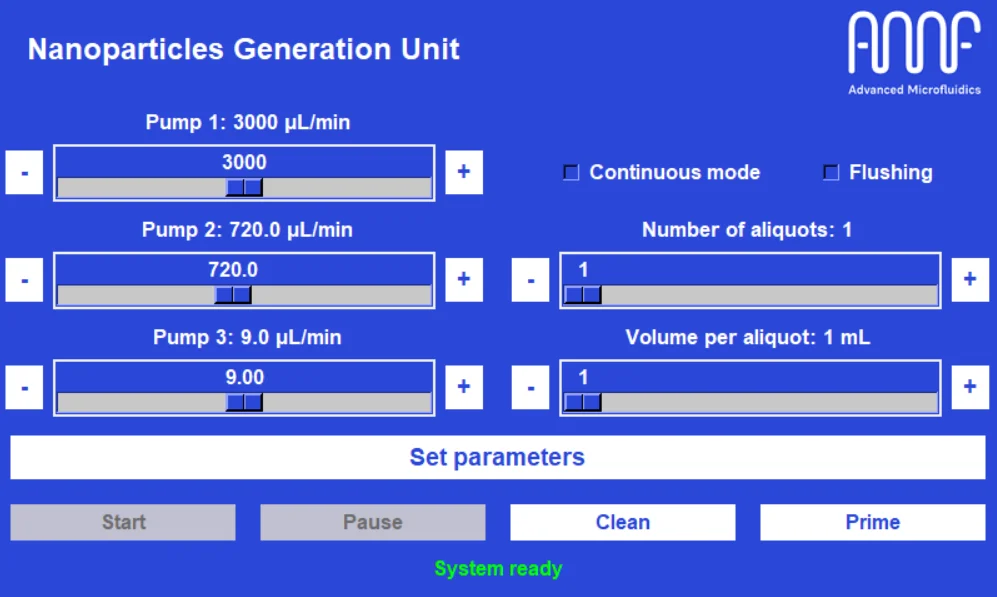This screenshot has width=997, height=597.
Task: Click the Pump 1 slider handle
Action: tap(243, 187)
